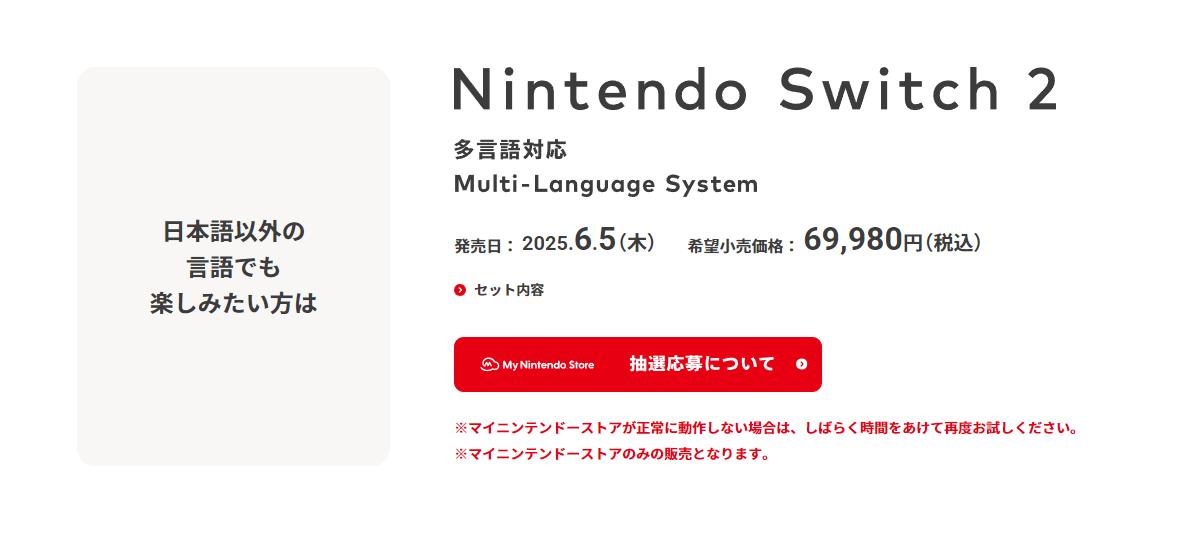This screenshot has height=535, width=1193.
Task: Click the My Nintendo Store text in red button
Action: [548, 365]
